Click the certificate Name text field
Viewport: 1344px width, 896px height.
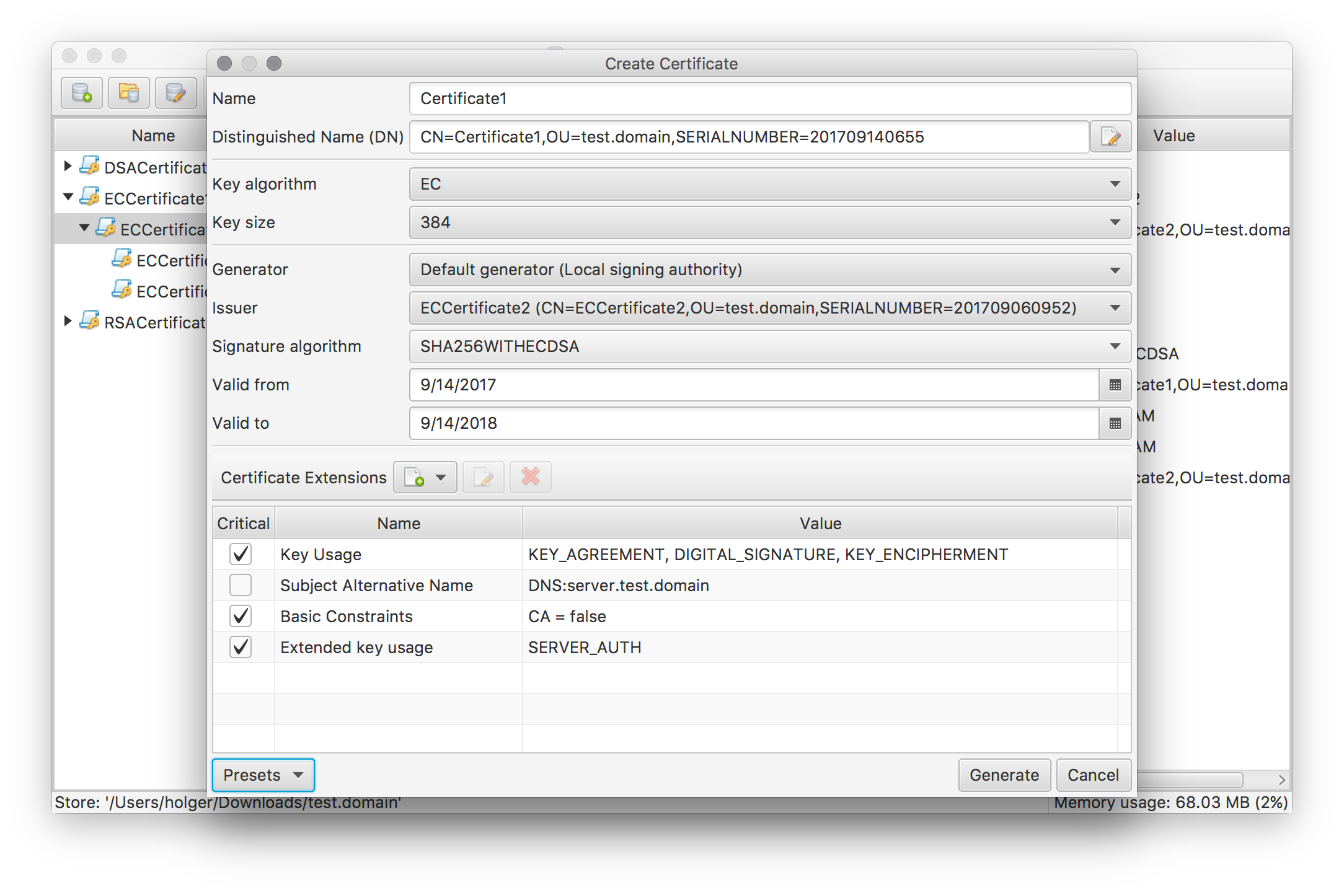point(770,99)
